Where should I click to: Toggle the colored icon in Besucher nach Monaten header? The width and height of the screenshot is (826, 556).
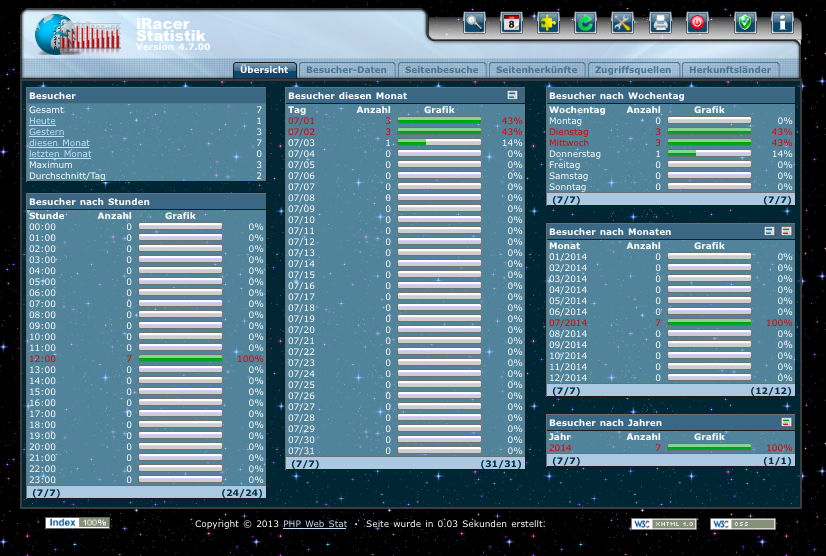coord(786,231)
